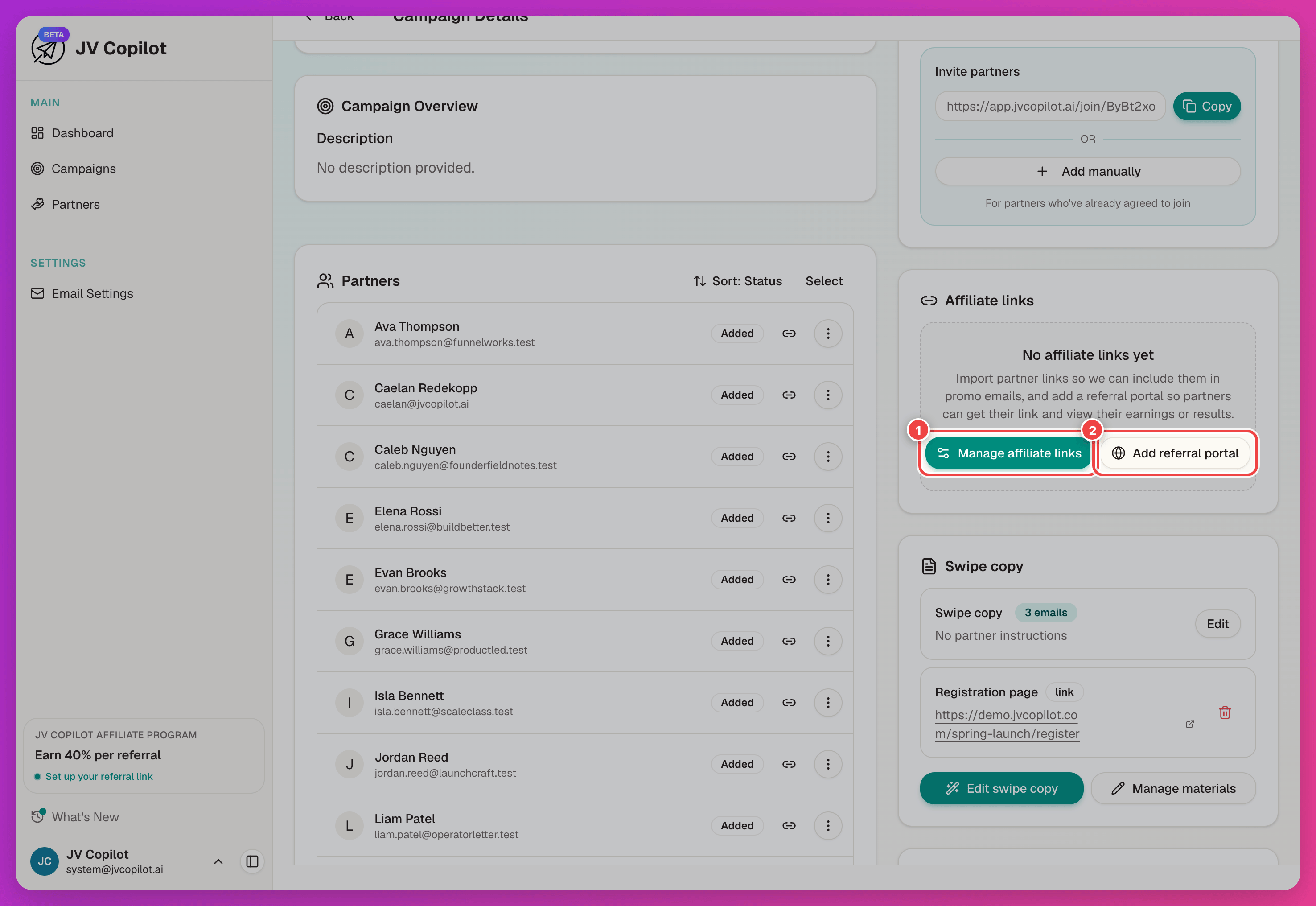
Task: Click Manage materials button
Action: 1173,788
